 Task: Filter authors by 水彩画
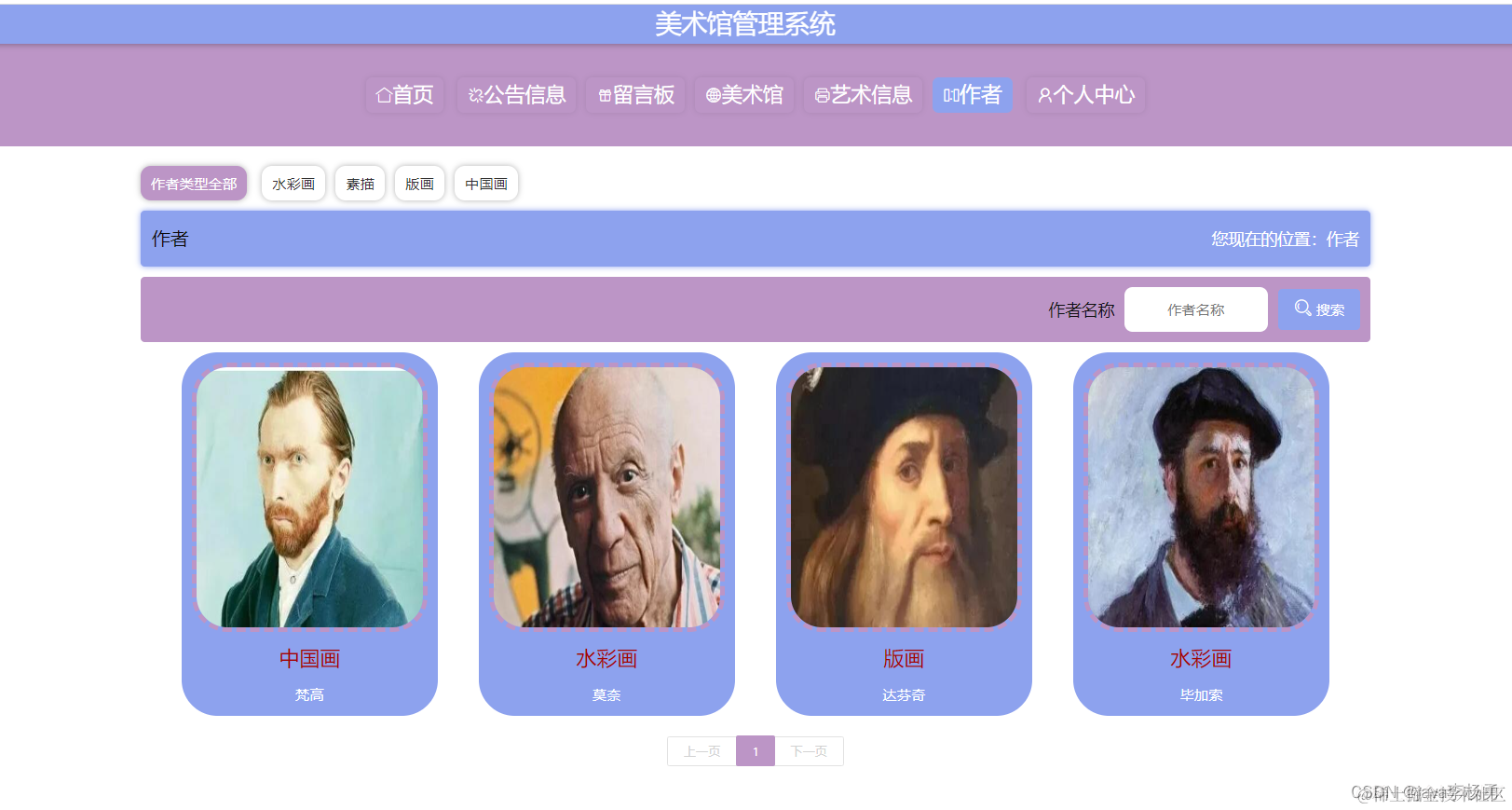click(x=293, y=184)
